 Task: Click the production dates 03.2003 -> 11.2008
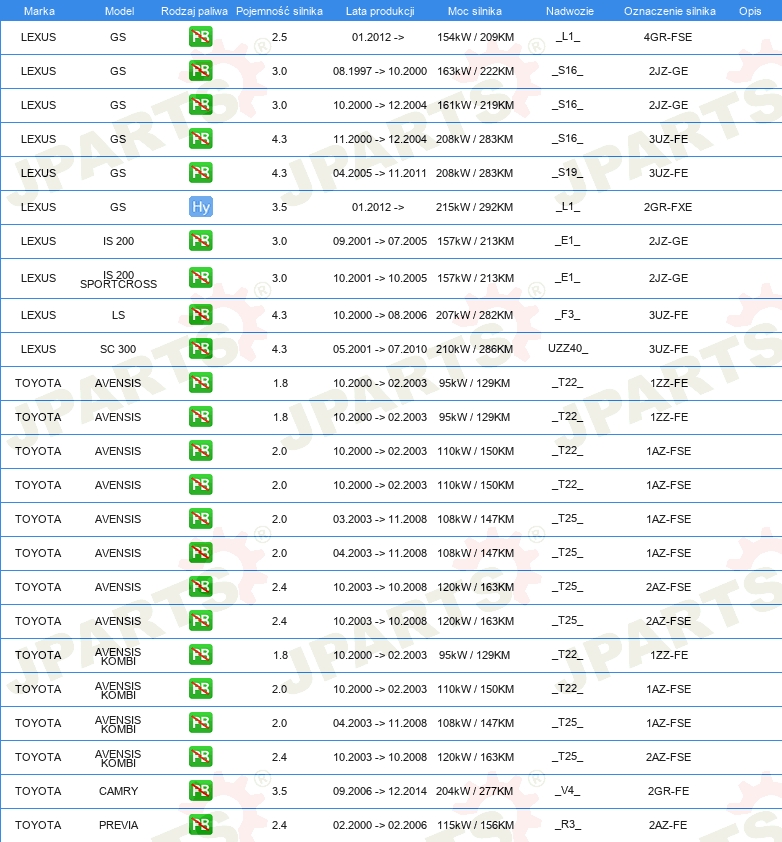(380, 519)
